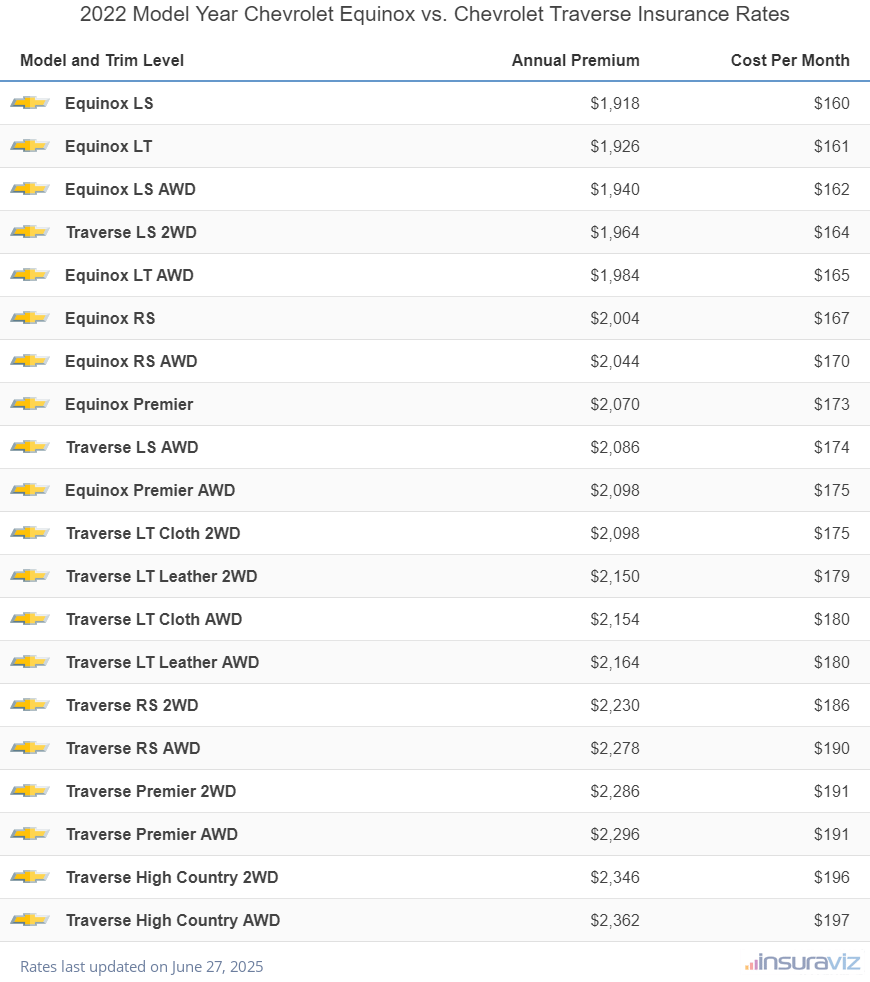The width and height of the screenshot is (870, 982).
Task: Click the Chevrolet logo beside Traverse LS 2WD
Action: click(x=29, y=232)
